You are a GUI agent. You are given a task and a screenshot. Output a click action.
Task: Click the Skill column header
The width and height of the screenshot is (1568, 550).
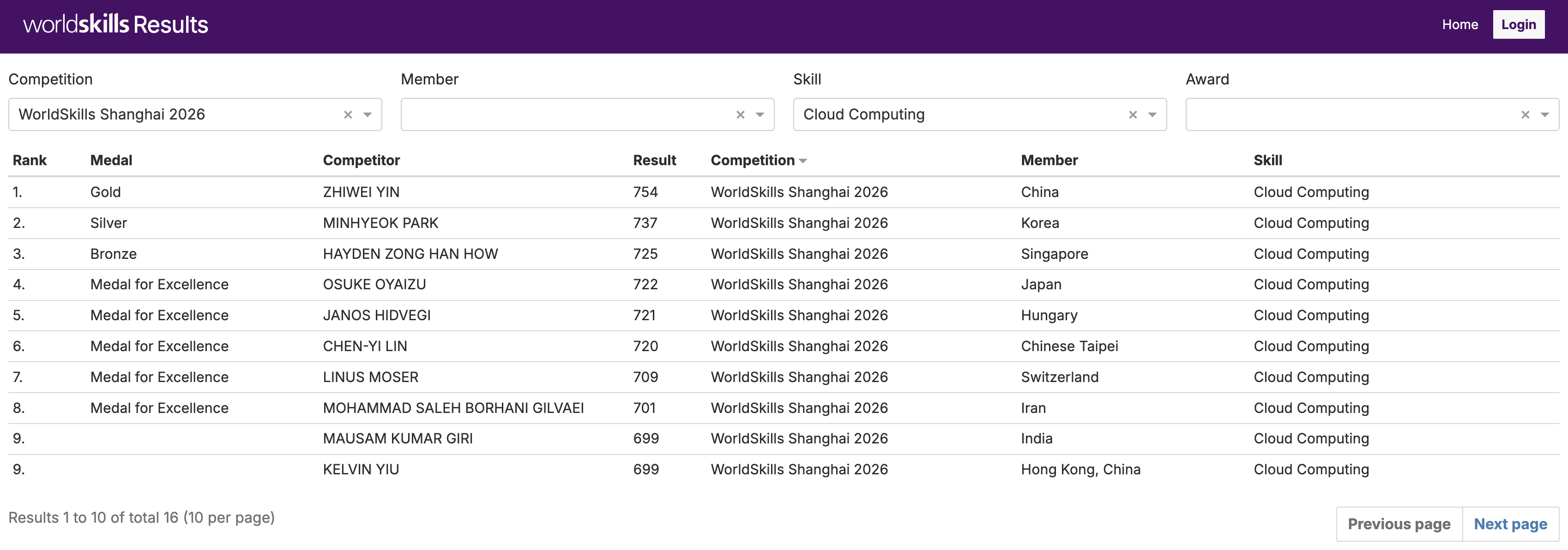(x=1268, y=160)
